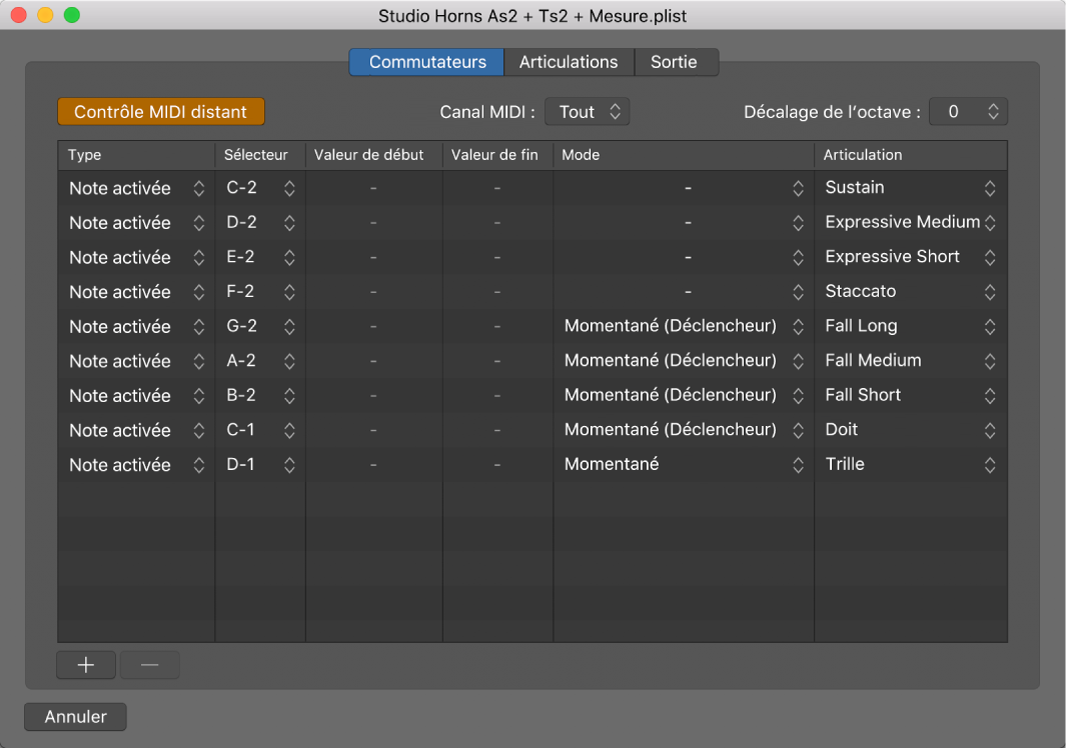Click the plus button to add a switch
This screenshot has height=750, width=1067.
(86, 665)
